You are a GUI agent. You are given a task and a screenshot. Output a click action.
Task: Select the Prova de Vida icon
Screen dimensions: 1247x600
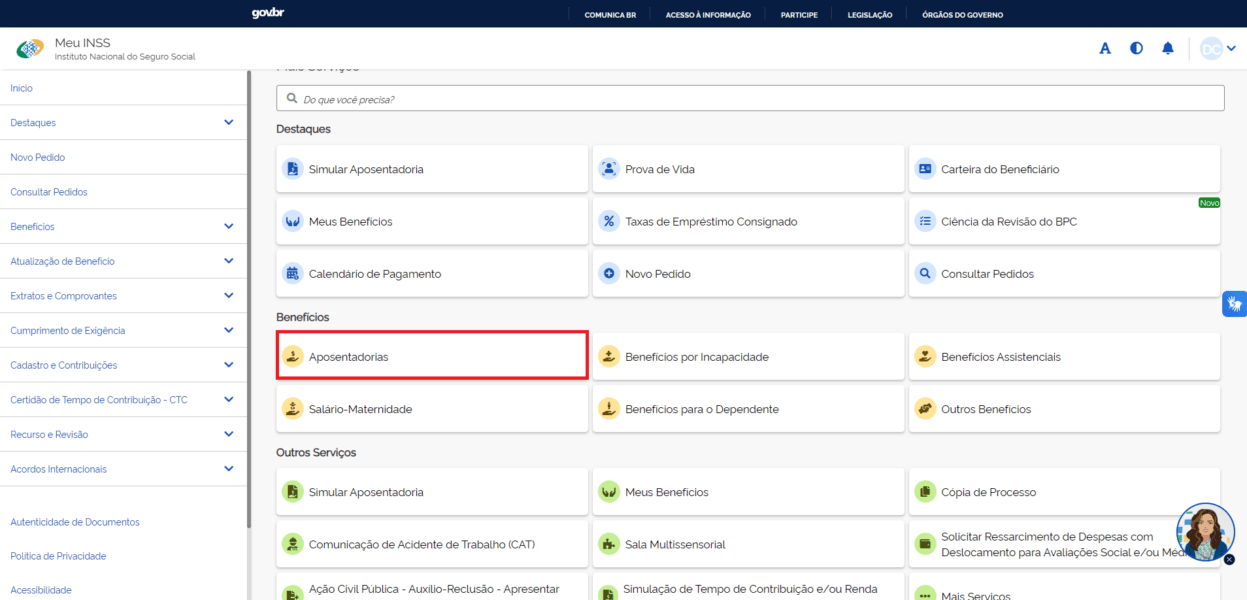pyautogui.click(x=608, y=168)
